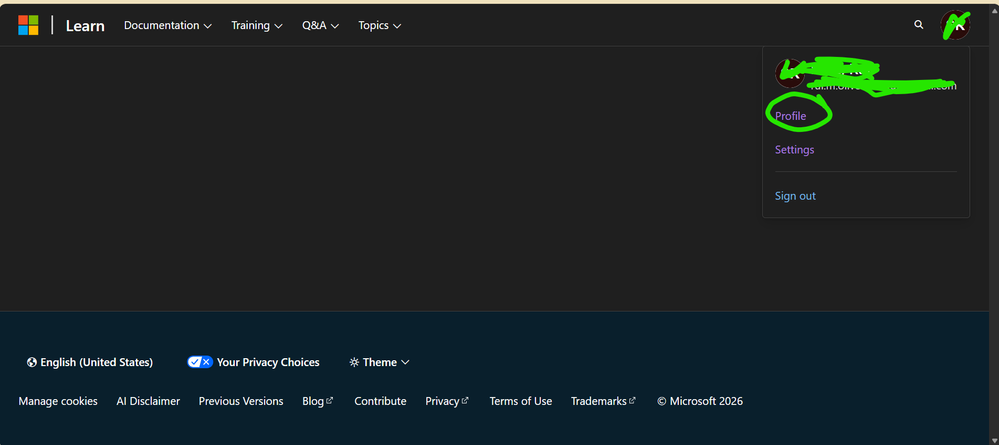Change language from English (United States)
Viewport: 999px width, 445px height.
coord(90,362)
